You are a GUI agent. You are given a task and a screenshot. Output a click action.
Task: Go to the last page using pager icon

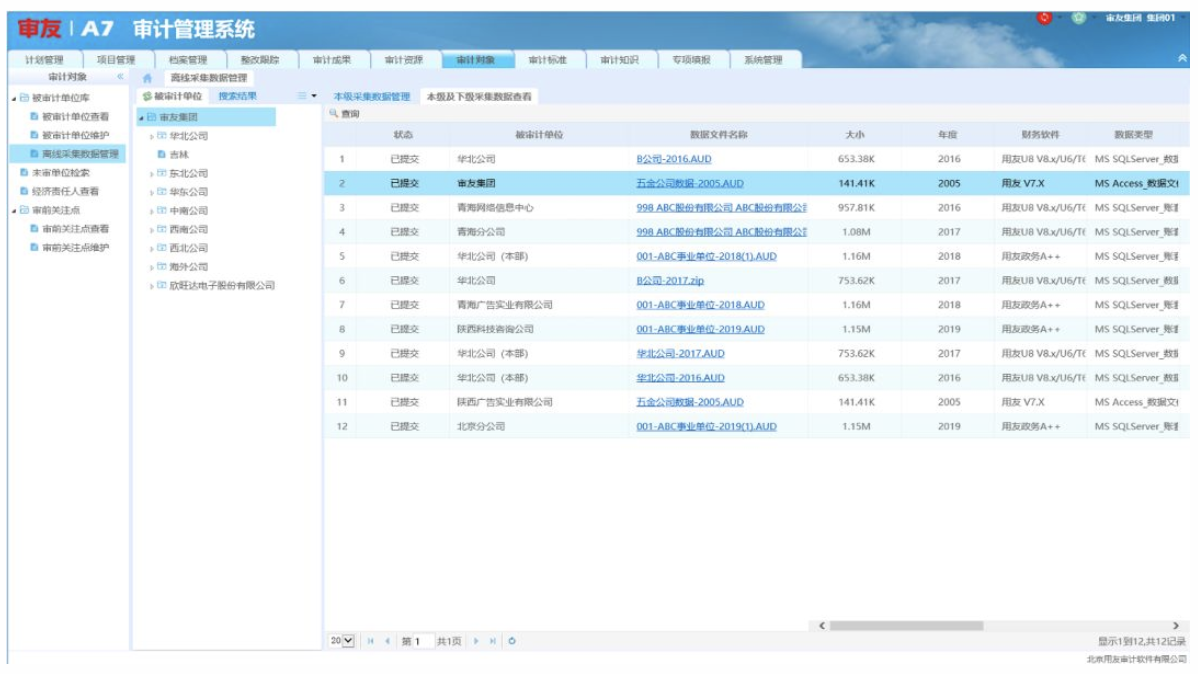[x=493, y=641]
